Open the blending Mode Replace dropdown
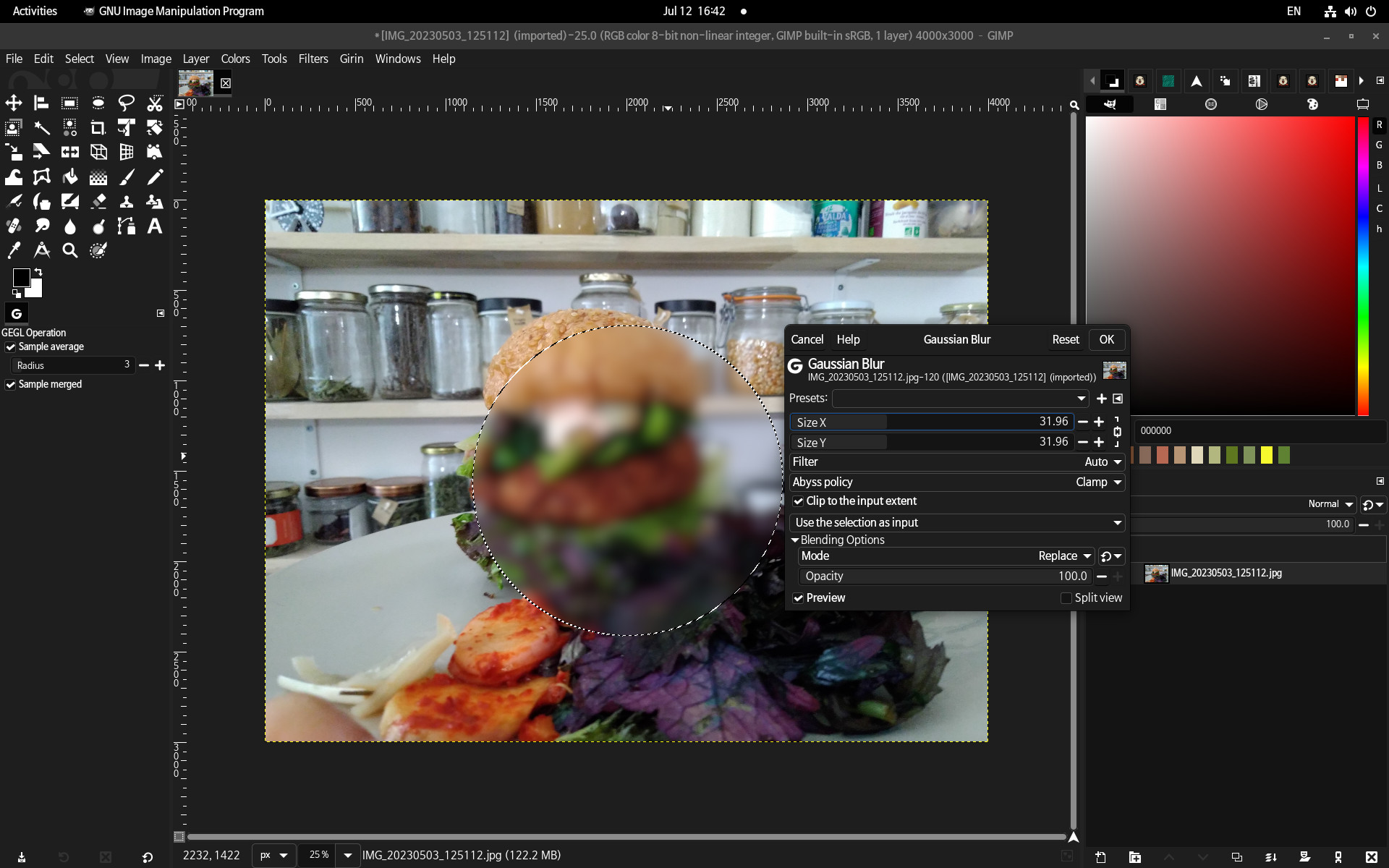 [x=1065, y=556]
